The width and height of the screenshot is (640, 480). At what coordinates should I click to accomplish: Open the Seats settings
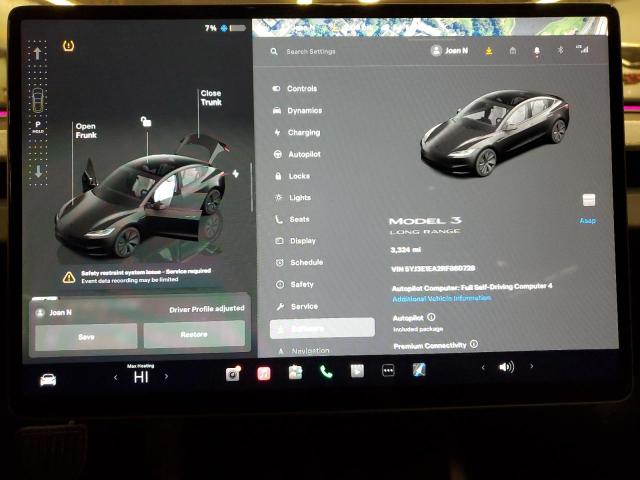[x=292, y=219]
